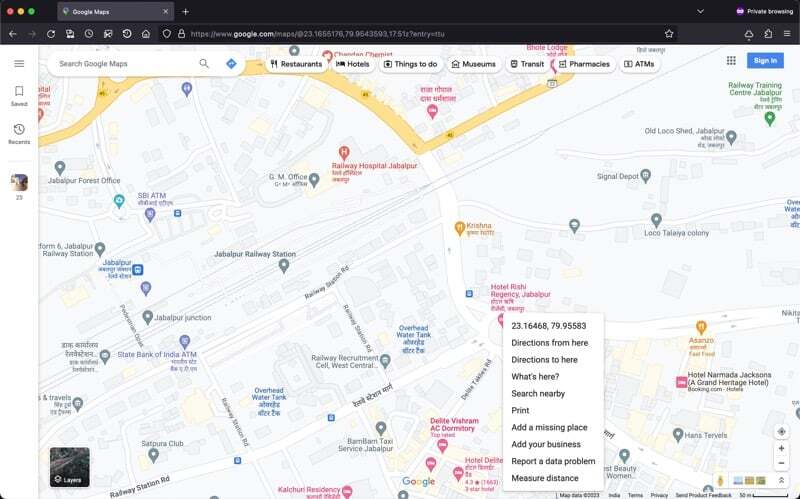
Task: Show your location with the target icon
Action: tap(781, 432)
